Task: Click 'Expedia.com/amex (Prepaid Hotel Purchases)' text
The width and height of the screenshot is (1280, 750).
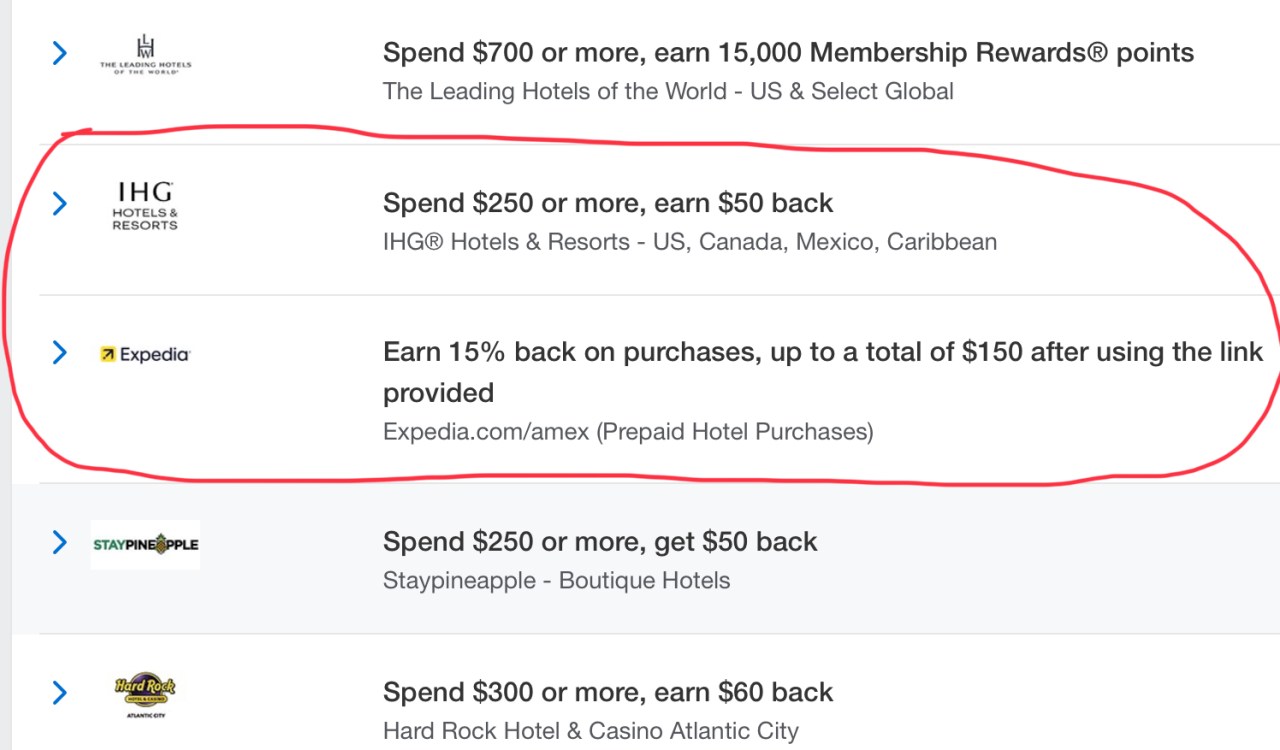Action: 627,432
